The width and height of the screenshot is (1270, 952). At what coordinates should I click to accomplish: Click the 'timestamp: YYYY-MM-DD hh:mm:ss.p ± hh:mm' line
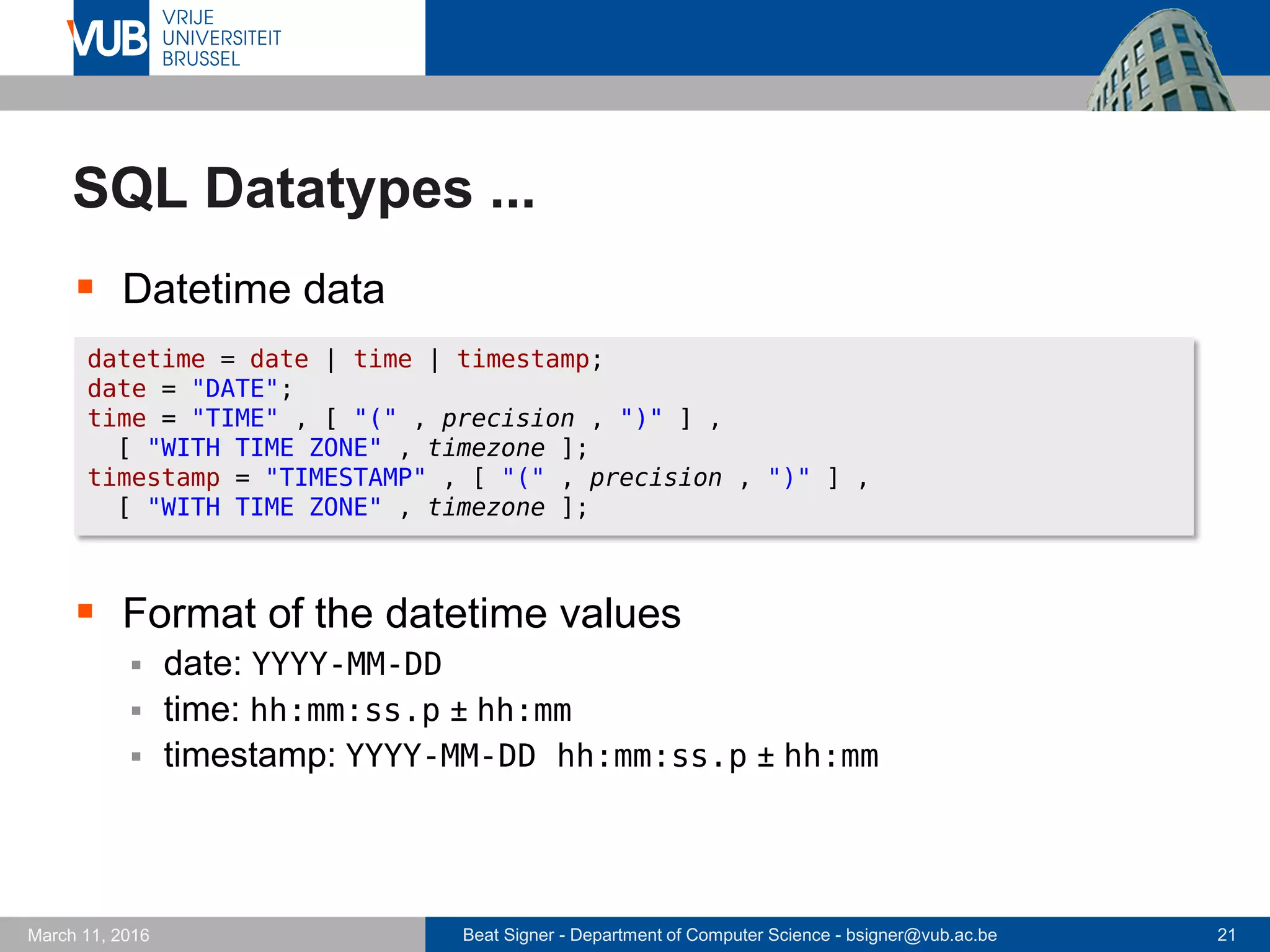[521, 756]
